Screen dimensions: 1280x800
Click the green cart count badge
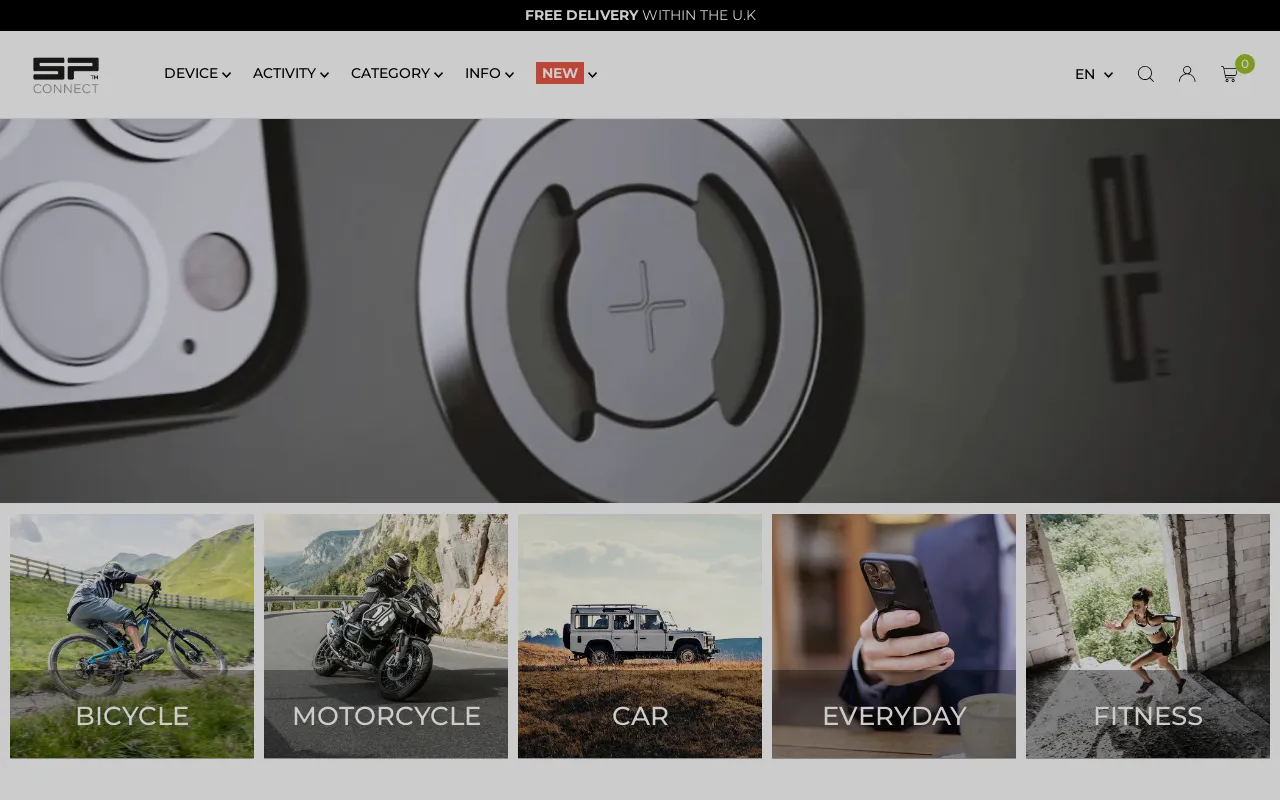click(x=1245, y=64)
